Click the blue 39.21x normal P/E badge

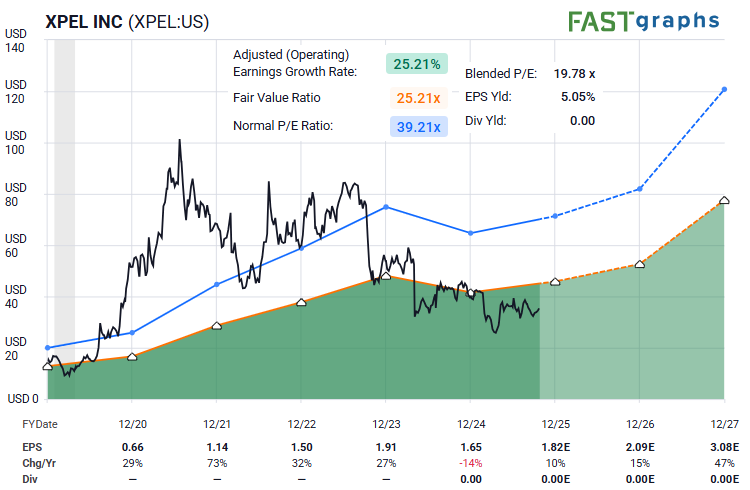coord(417,126)
